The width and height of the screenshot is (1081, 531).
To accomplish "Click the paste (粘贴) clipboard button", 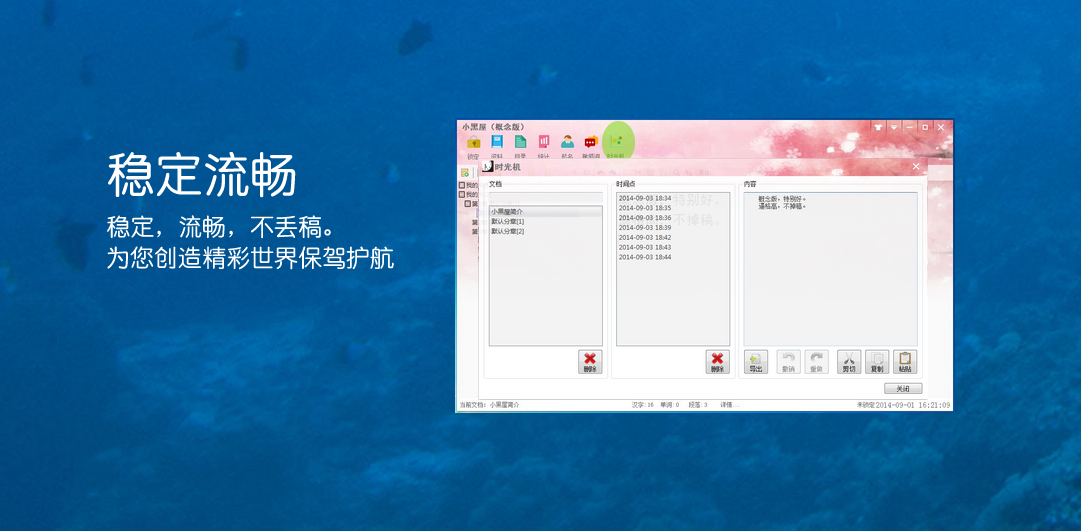I will point(904,361).
